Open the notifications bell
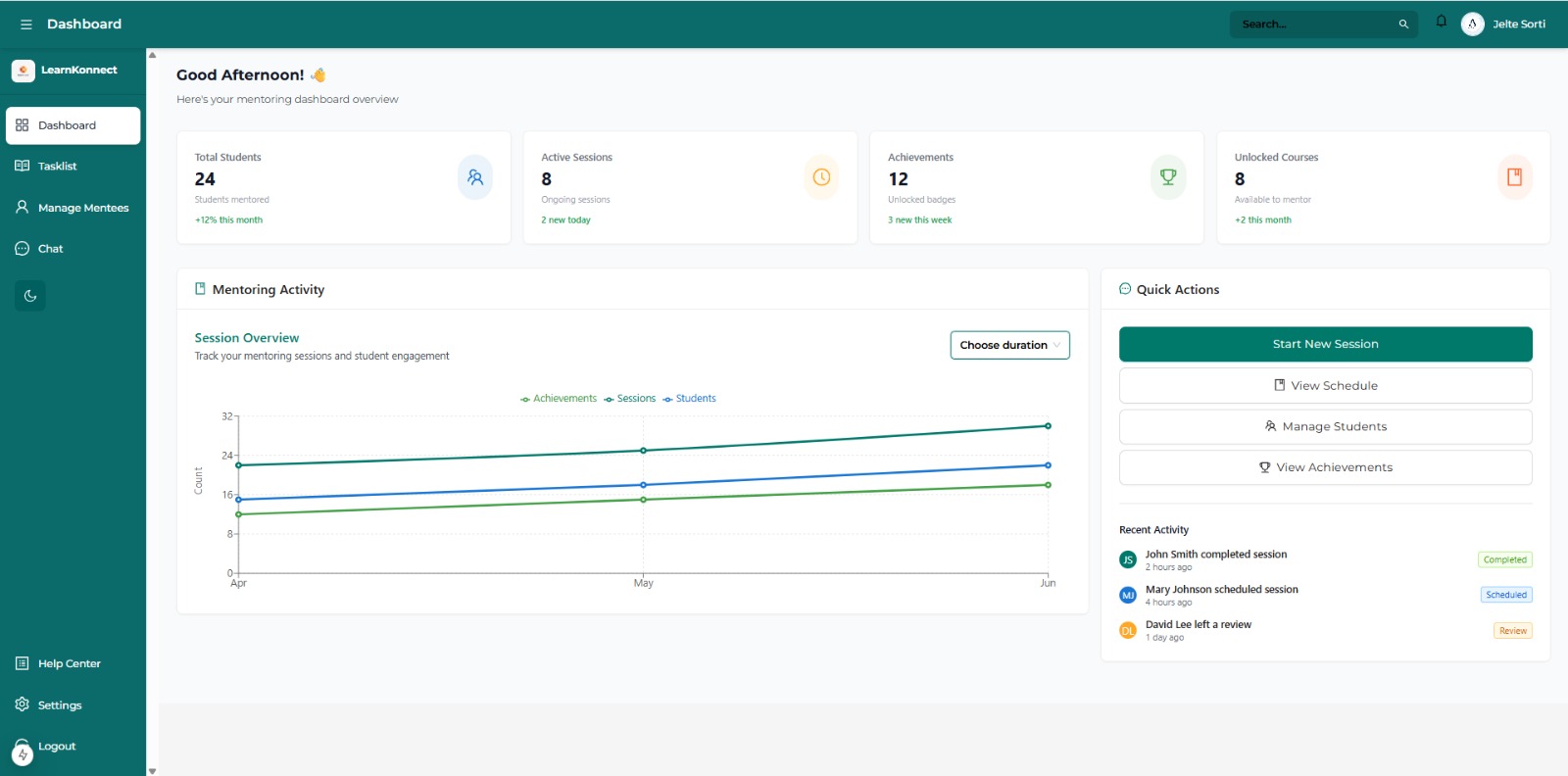The width and height of the screenshot is (1568, 776). (x=1441, y=22)
